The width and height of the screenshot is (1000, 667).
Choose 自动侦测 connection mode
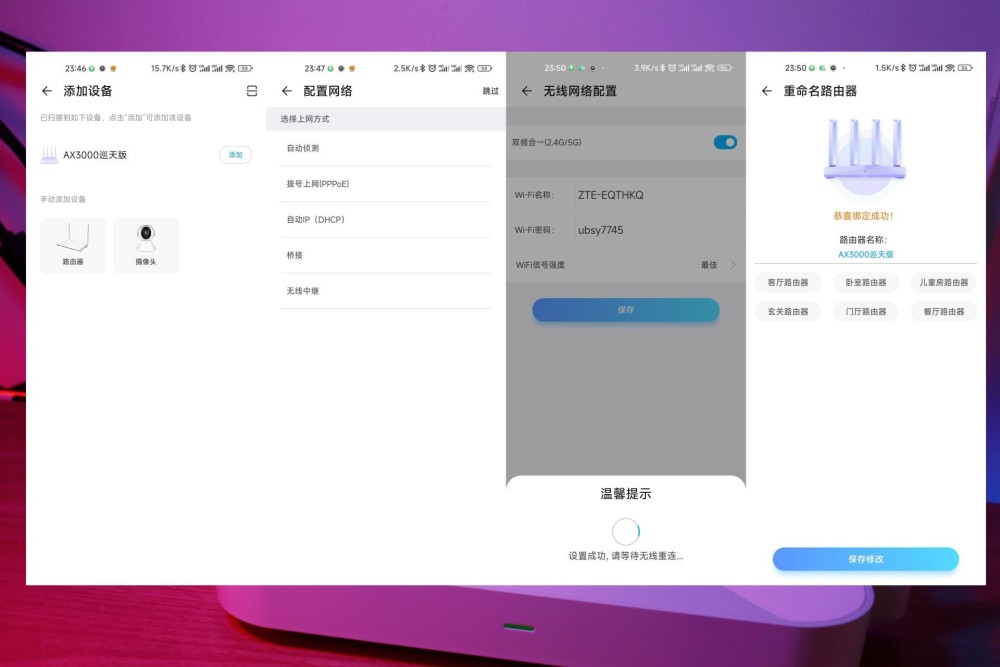click(386, 148)
